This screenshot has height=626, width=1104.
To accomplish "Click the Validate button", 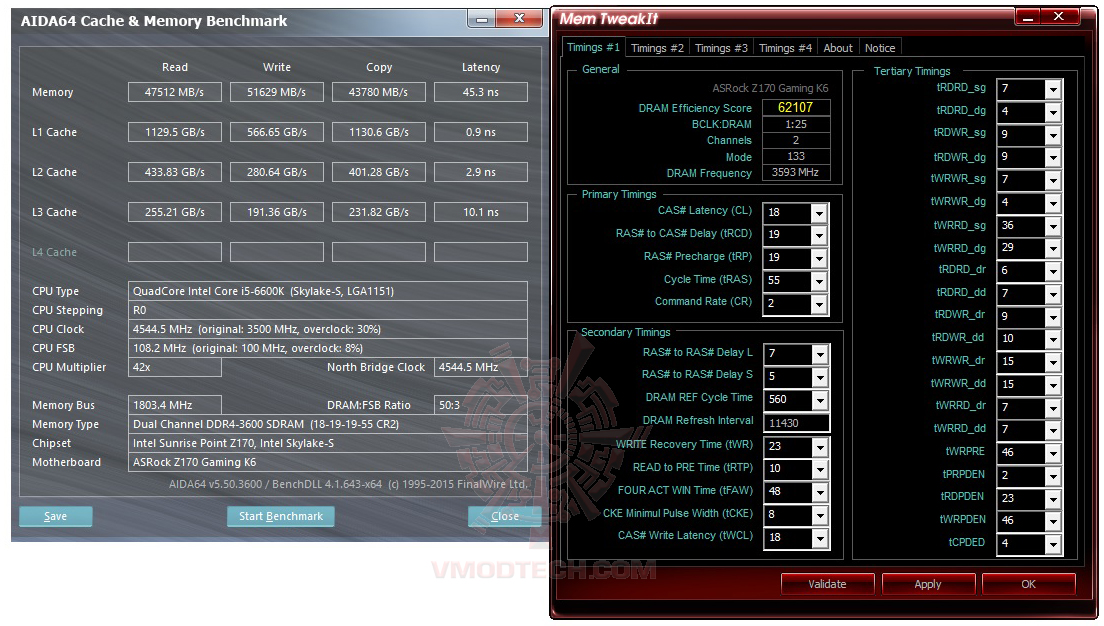I will coord(827,584).
